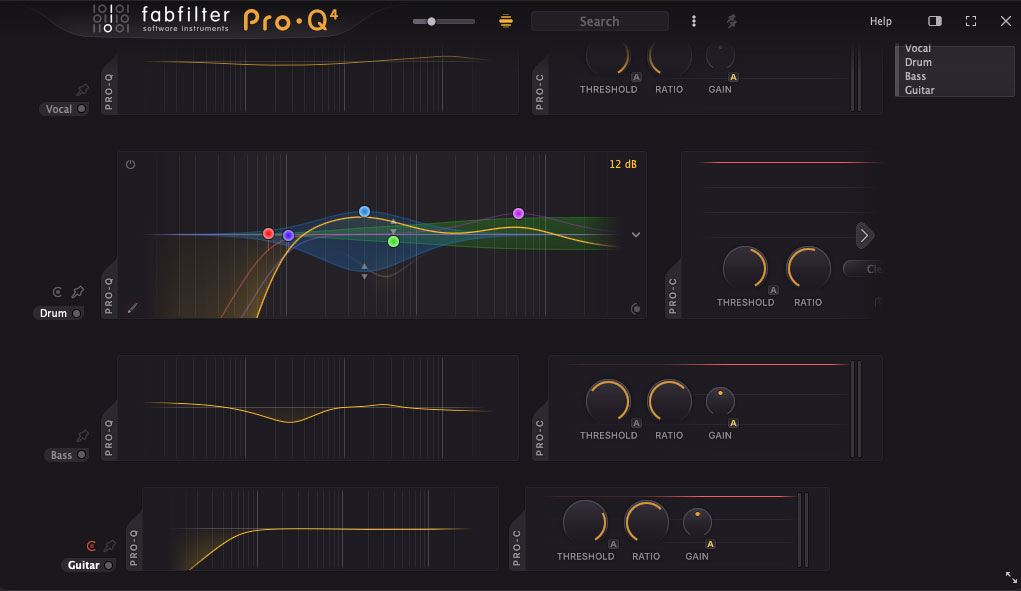Select the blue EQ band node
Screen dimensions: 1021x591
coord(365,212)
